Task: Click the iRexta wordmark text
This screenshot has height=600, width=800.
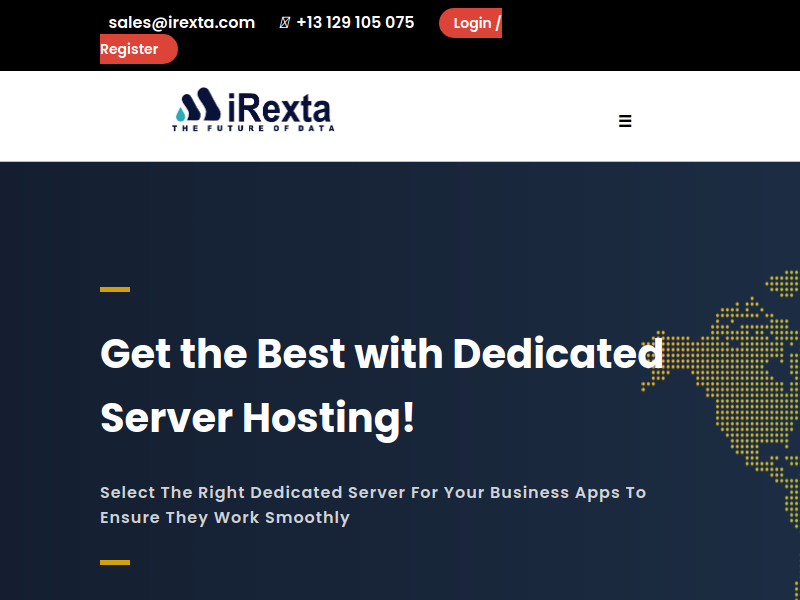Action: coord(279,107)
